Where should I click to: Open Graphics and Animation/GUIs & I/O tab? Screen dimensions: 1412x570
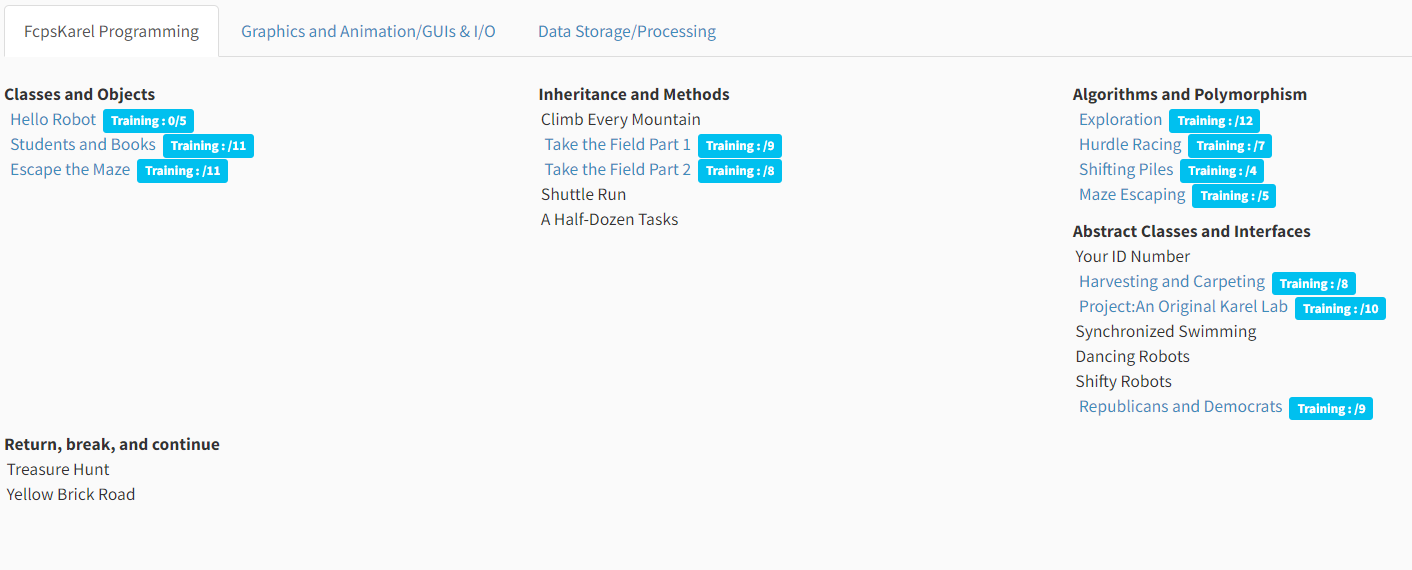click(x=368, y=31)
